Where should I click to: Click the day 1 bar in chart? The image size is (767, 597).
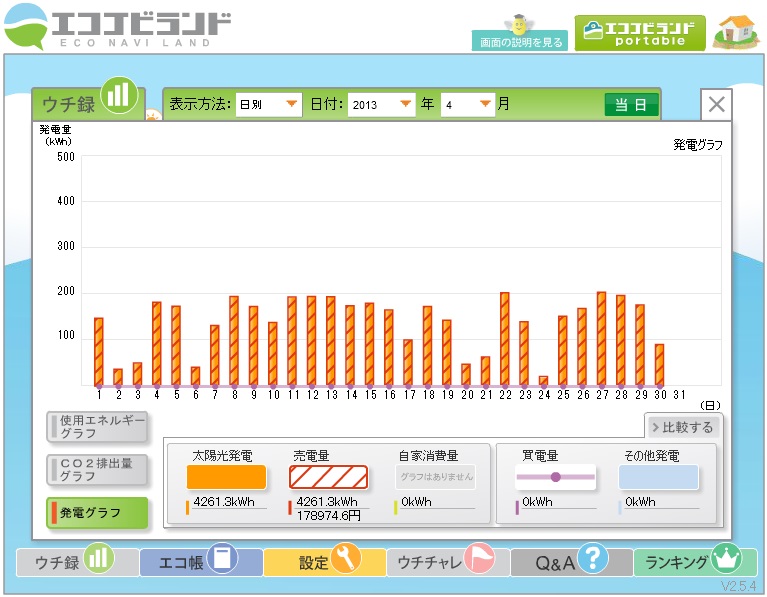coord(98,352)
